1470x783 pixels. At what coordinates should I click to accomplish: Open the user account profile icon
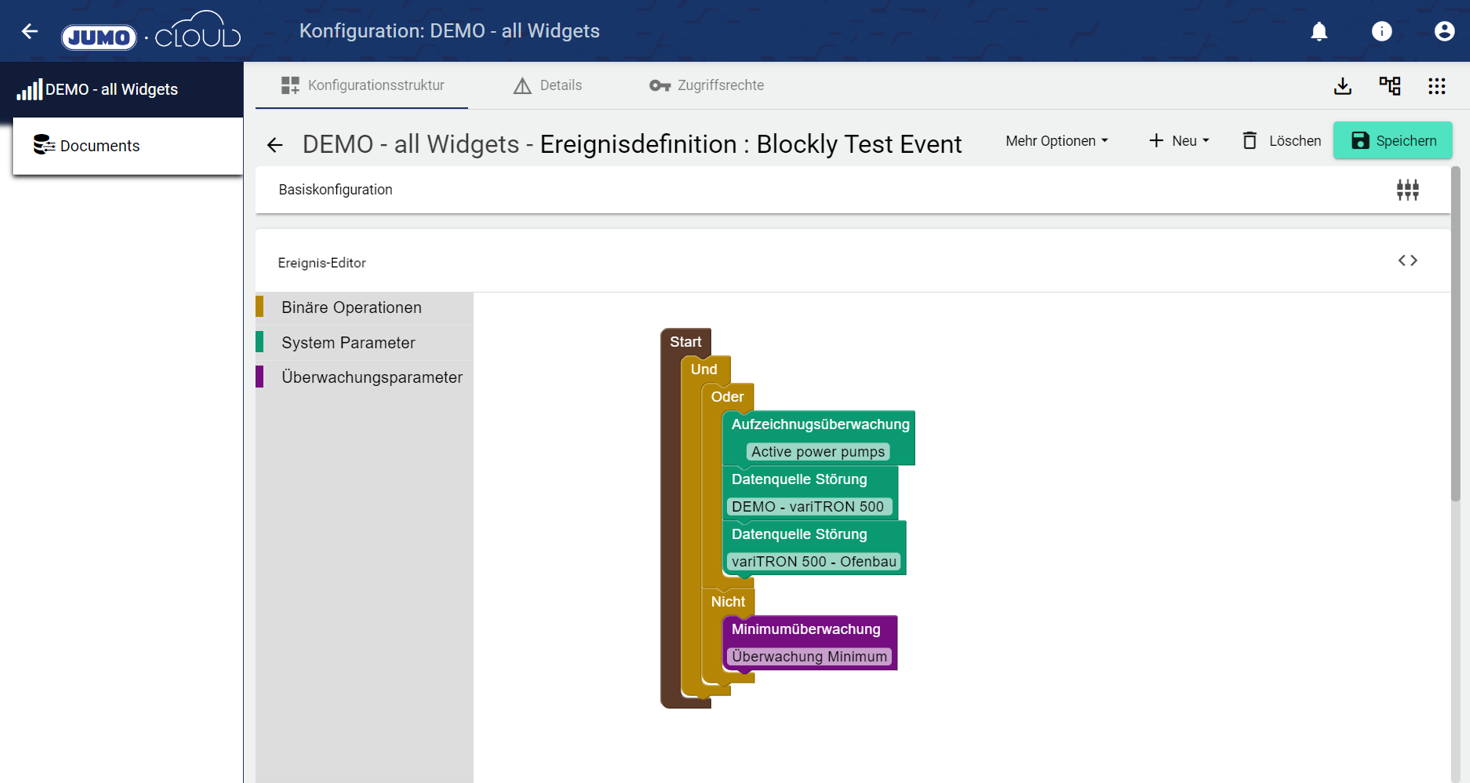1443,32
